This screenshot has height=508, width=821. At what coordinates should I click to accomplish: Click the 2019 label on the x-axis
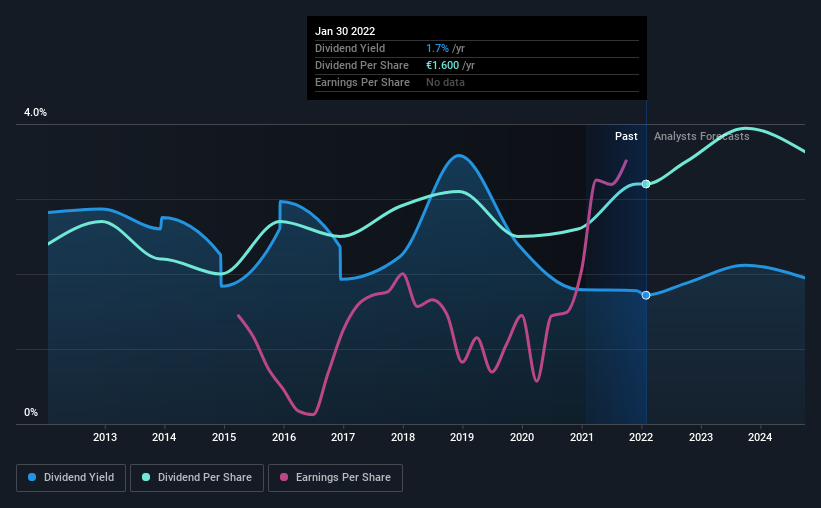[462, 437]
